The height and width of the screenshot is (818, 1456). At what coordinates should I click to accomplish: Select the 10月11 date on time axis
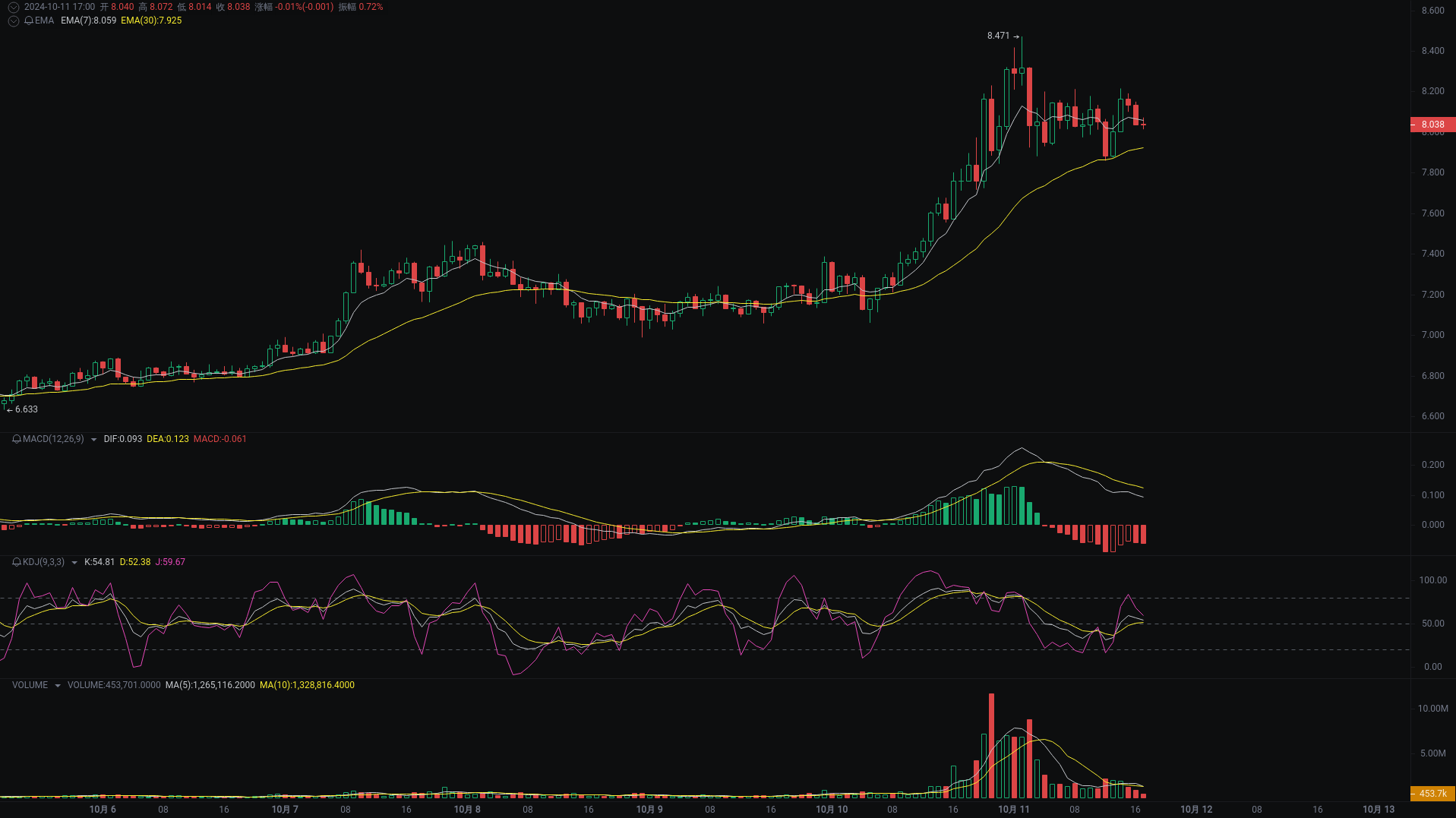pos(1014,810)
